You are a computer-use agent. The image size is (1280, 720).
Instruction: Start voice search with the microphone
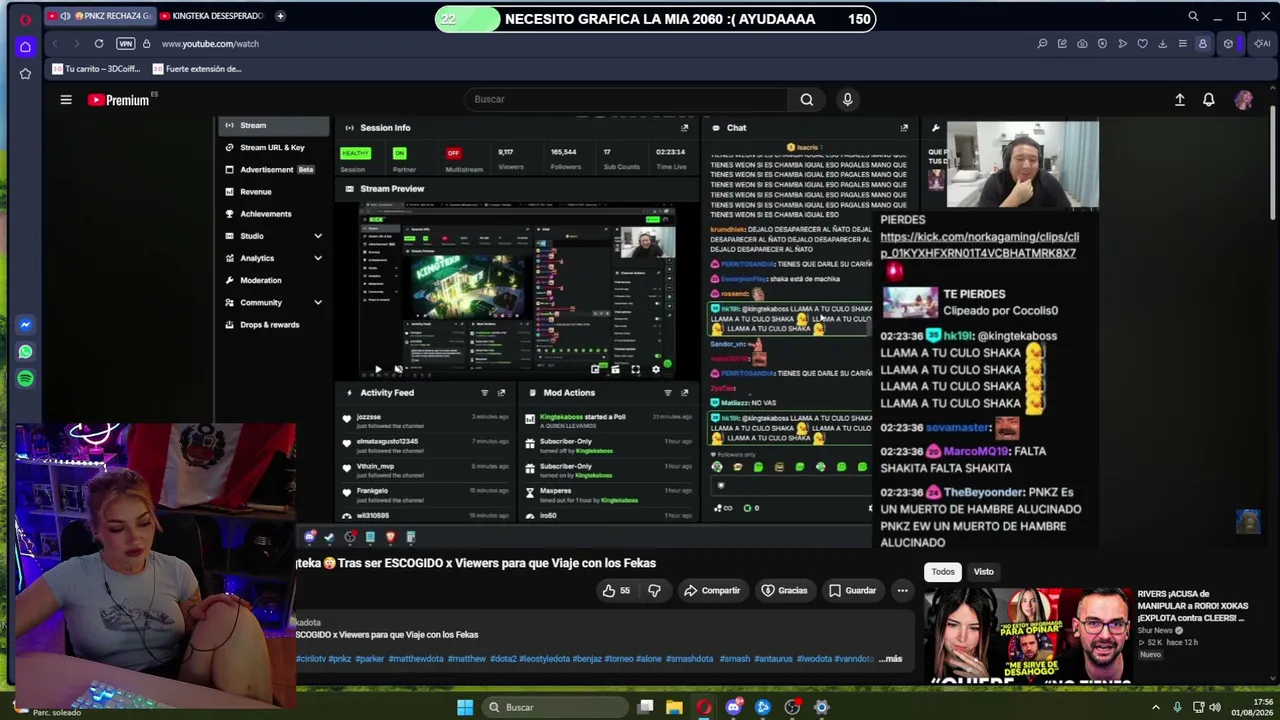click(847, 99)
